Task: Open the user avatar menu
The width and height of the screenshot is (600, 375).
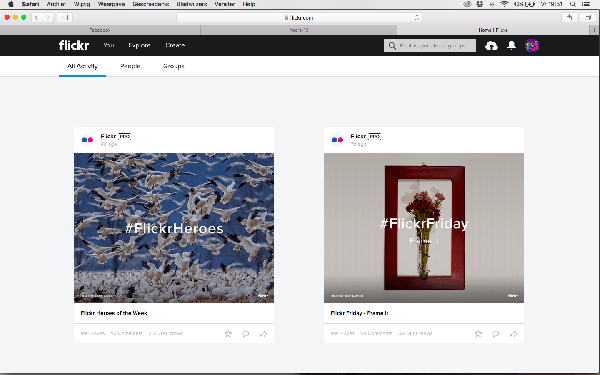Action: coord(532,46)
